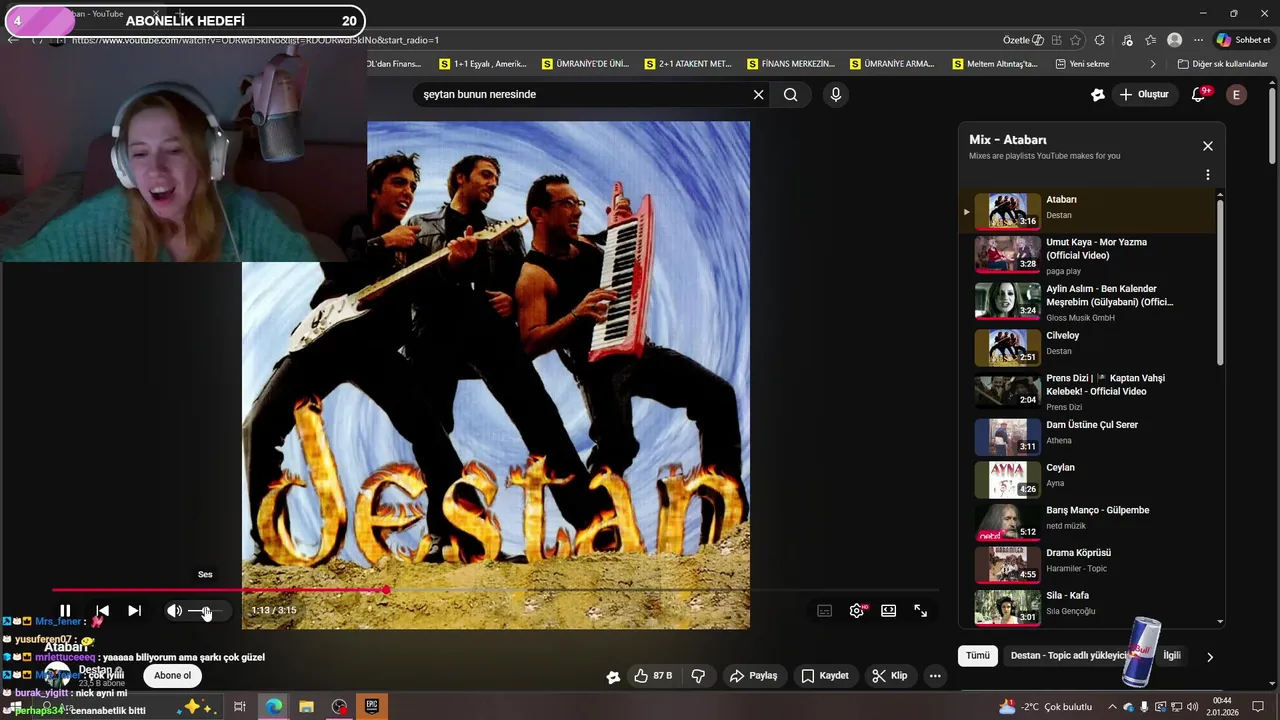The width and height of the screenshot is (1280, 720).
Task: Expand more bookmarks chevron
Action: coord(1153,64)
